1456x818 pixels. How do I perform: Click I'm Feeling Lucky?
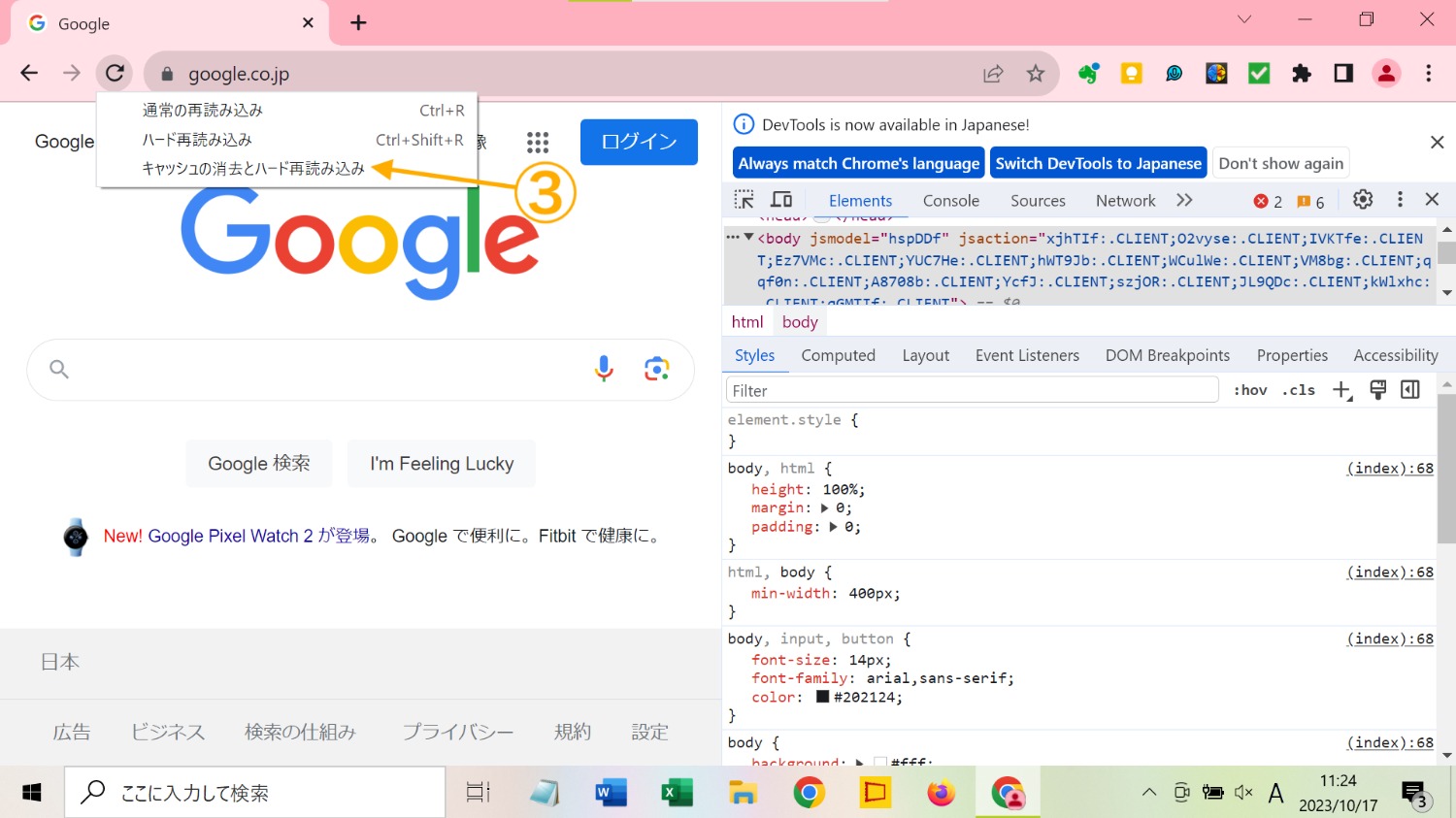(442, 464)
